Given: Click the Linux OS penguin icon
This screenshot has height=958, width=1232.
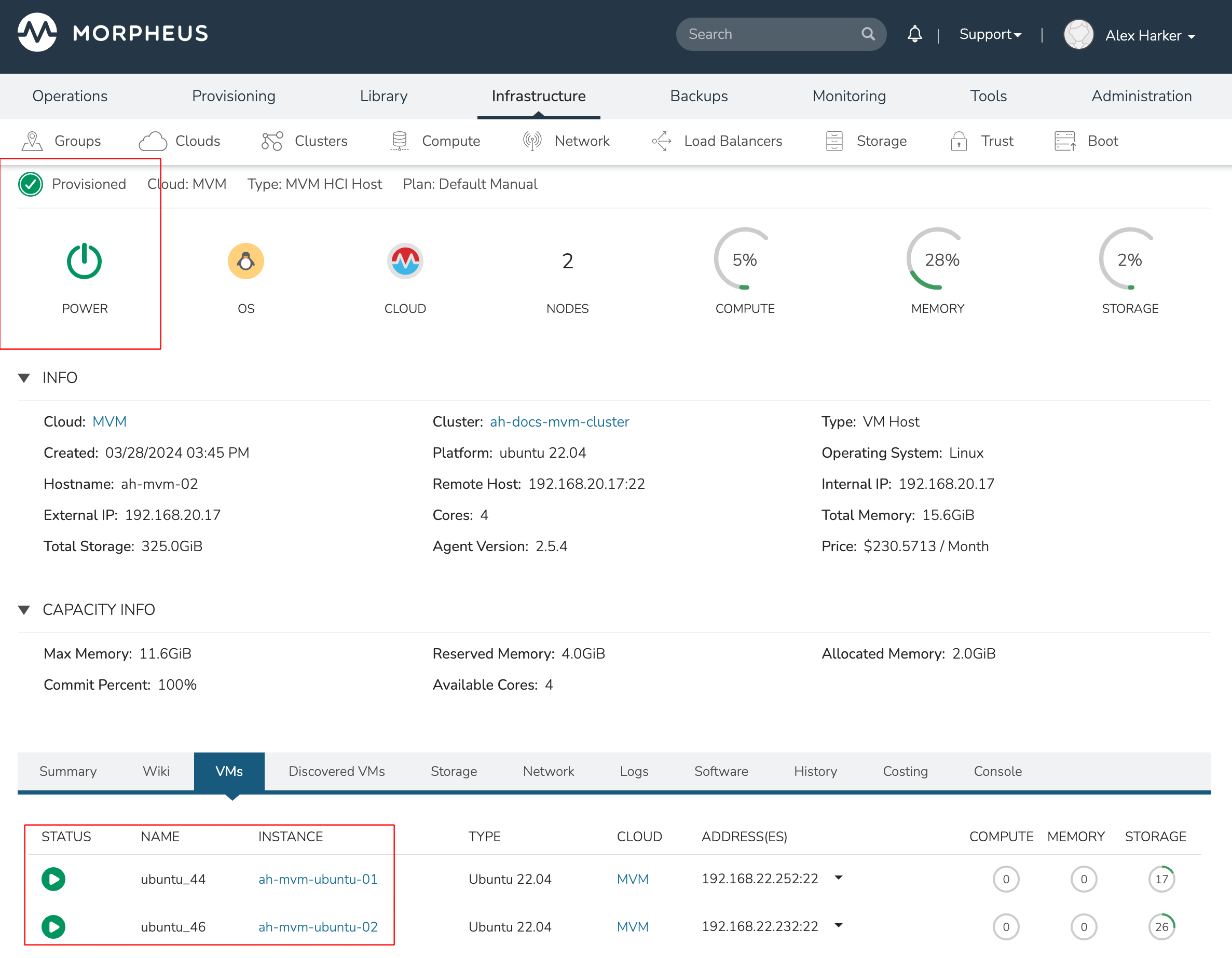Looking at the screenshot, I should 245,261.
